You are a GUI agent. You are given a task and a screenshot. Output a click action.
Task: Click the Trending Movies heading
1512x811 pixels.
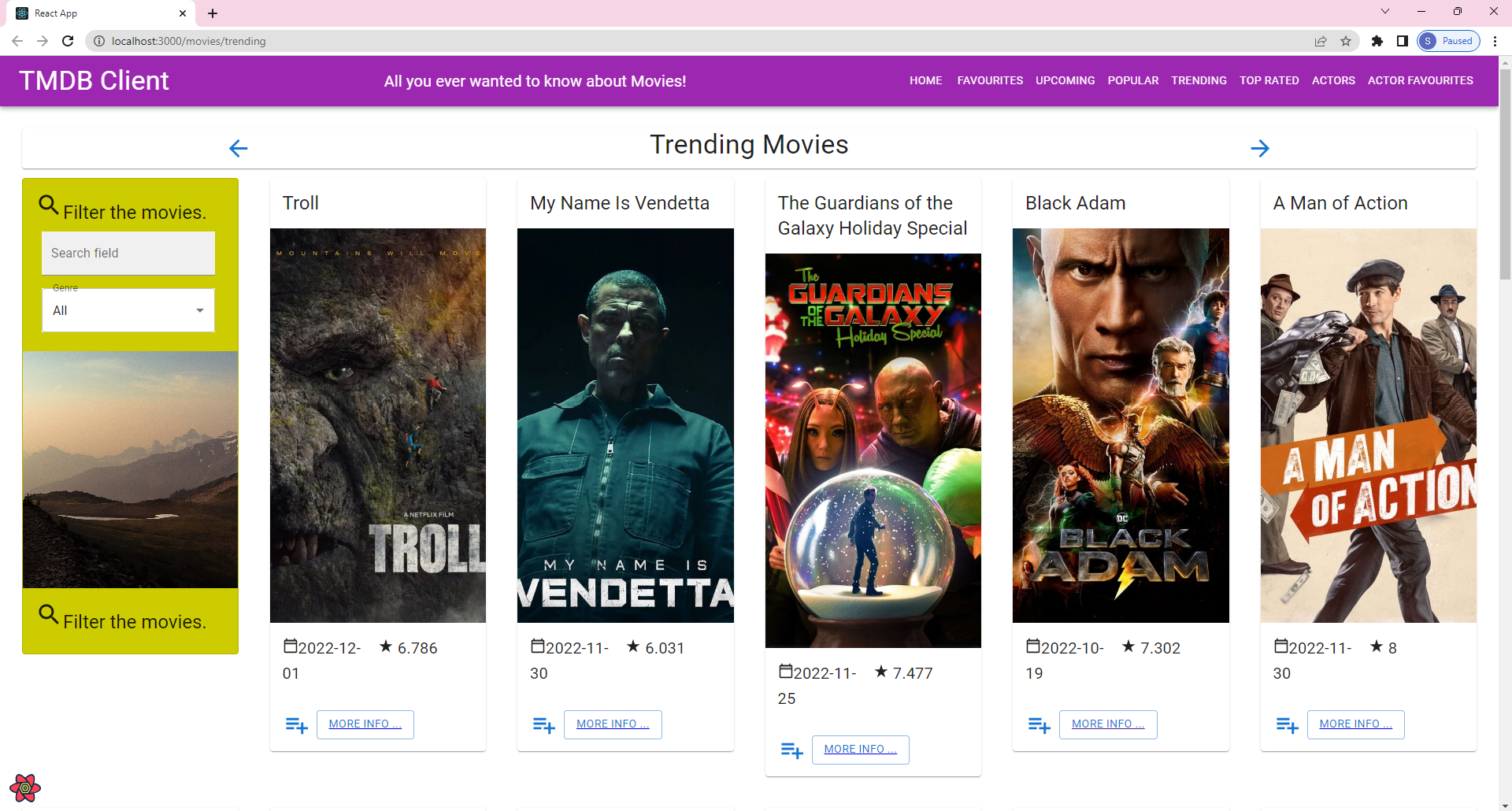click(749, 145)
